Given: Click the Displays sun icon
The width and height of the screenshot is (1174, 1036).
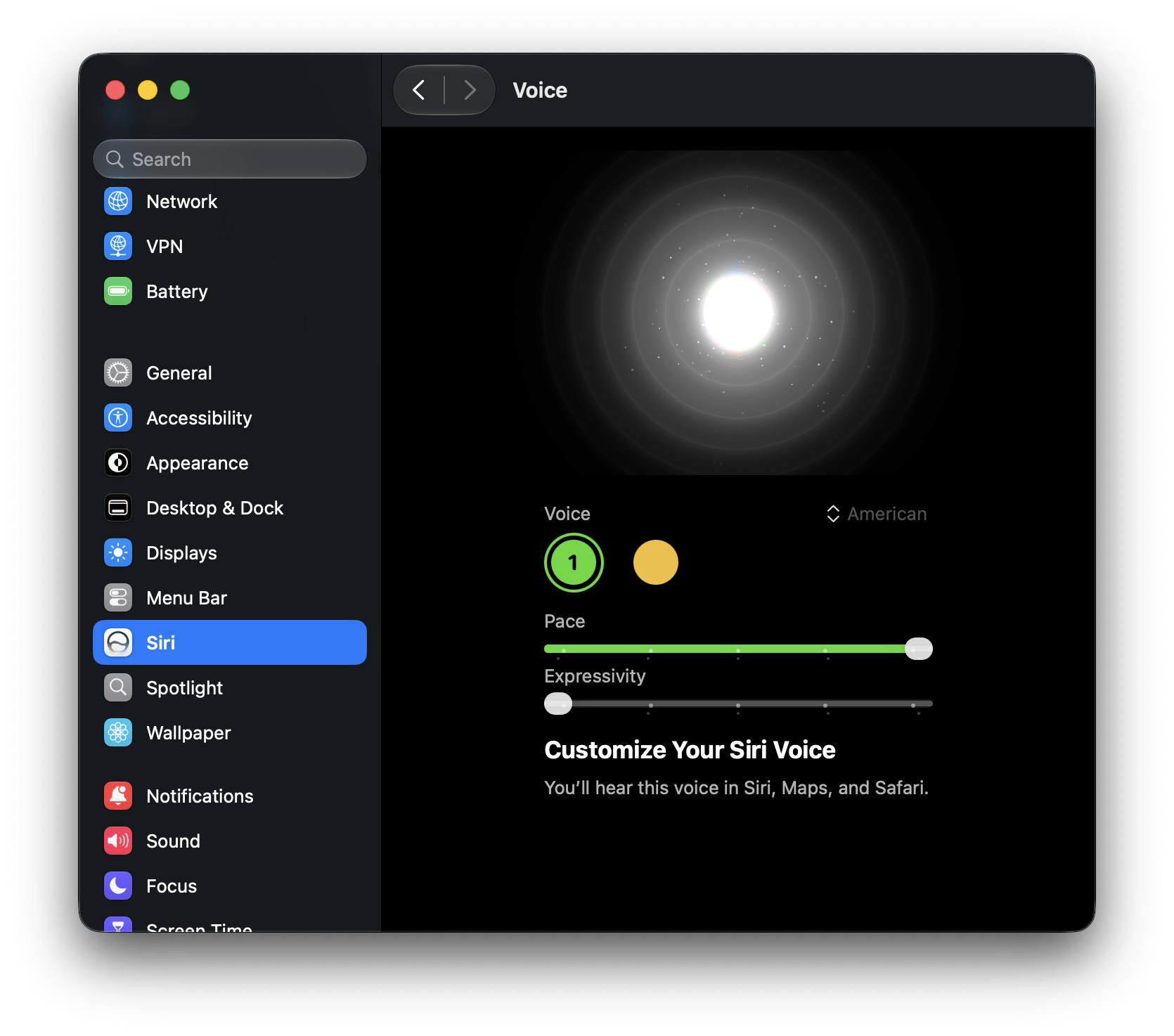Looking at the screenshot, I should point(118,553).
